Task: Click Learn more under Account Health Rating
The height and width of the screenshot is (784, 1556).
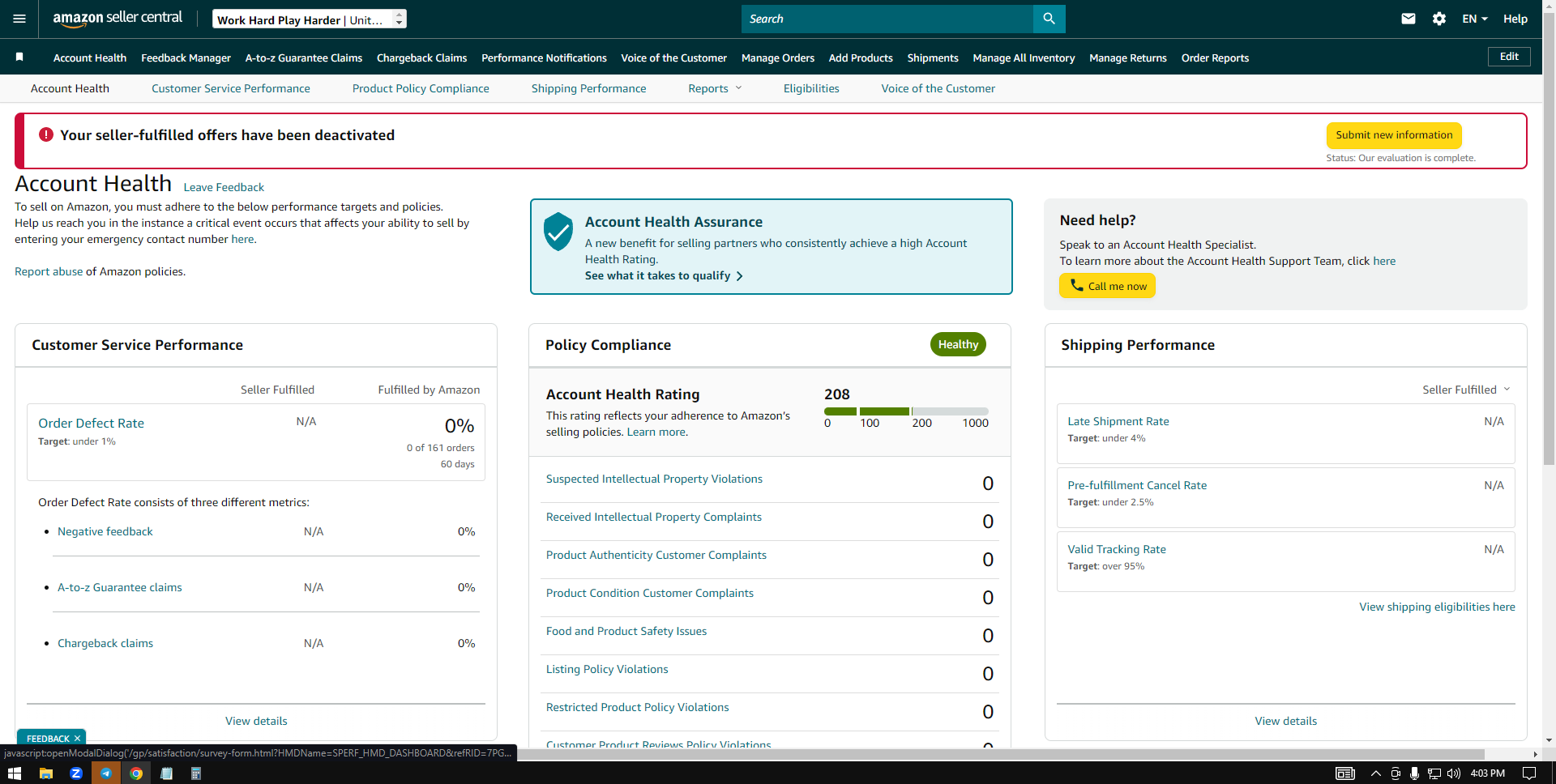Action: pyautogui.click(x=656, y=432)
